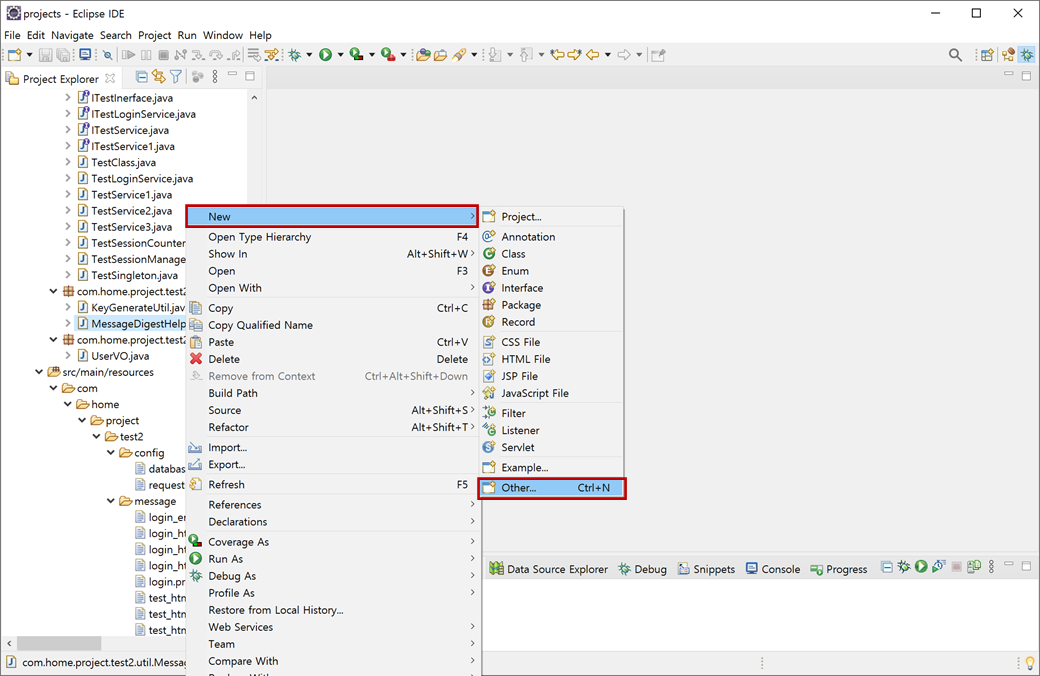Click the Save toolbar icon
This screenshot has width=1040, height=676.
coord(45,55)
